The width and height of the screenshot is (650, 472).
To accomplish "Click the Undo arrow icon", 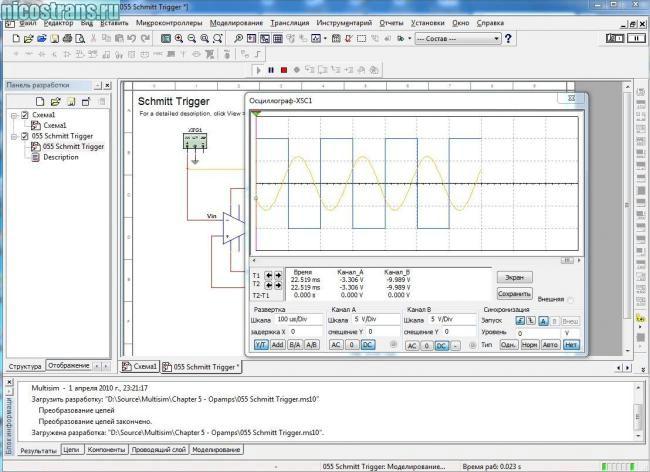I will click(x=132, y=39).
